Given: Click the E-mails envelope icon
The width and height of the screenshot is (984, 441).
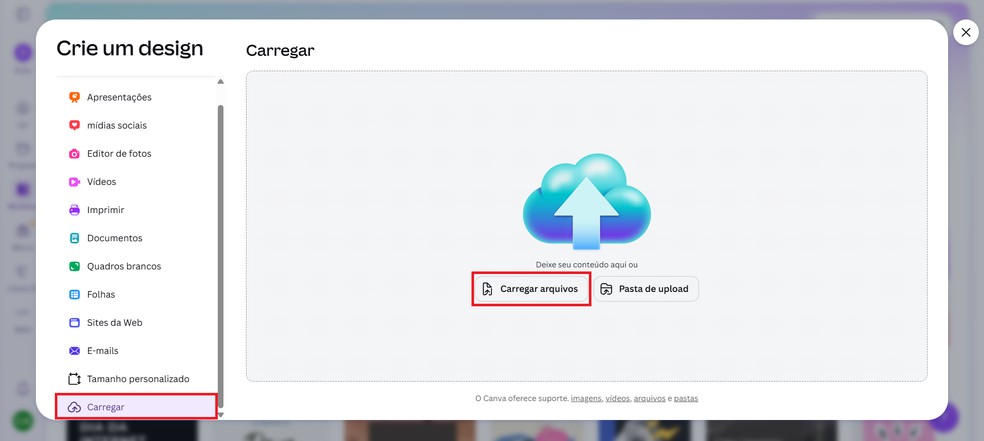Looking at the screenshot, I should [74, 351].
